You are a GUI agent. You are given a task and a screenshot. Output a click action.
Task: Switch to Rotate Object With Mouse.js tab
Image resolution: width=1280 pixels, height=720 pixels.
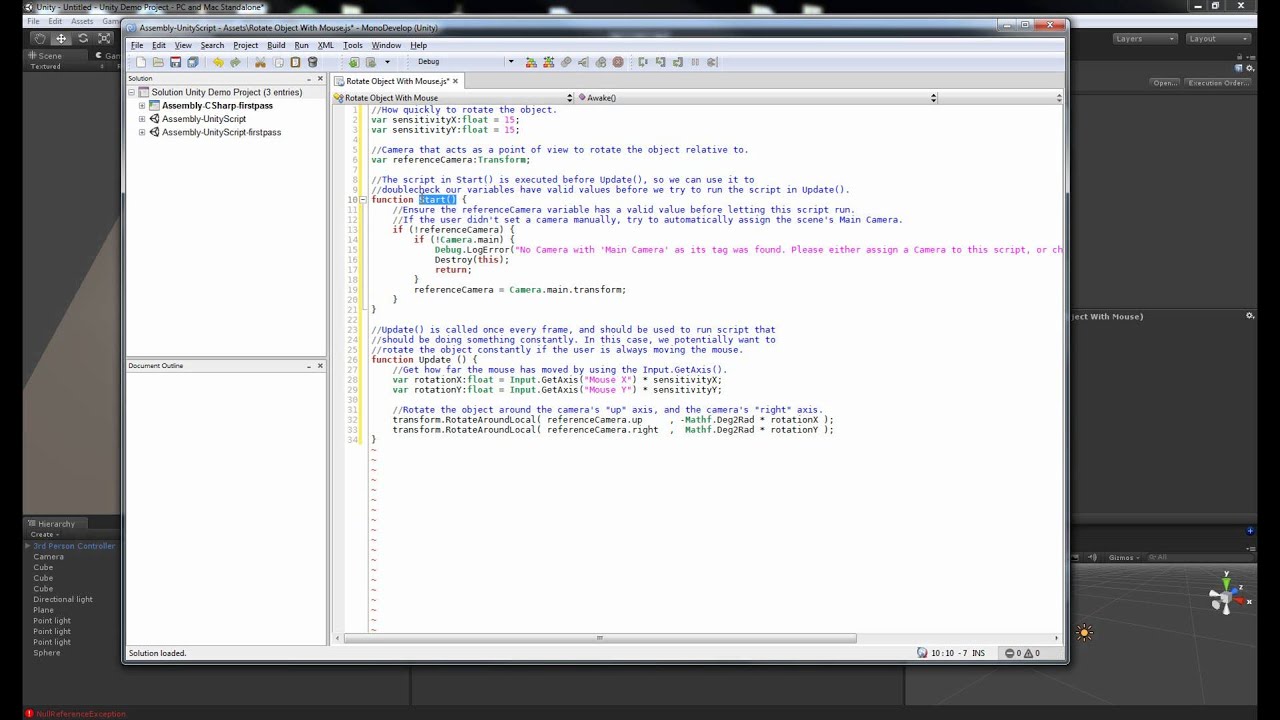click(x=397, y=81)
